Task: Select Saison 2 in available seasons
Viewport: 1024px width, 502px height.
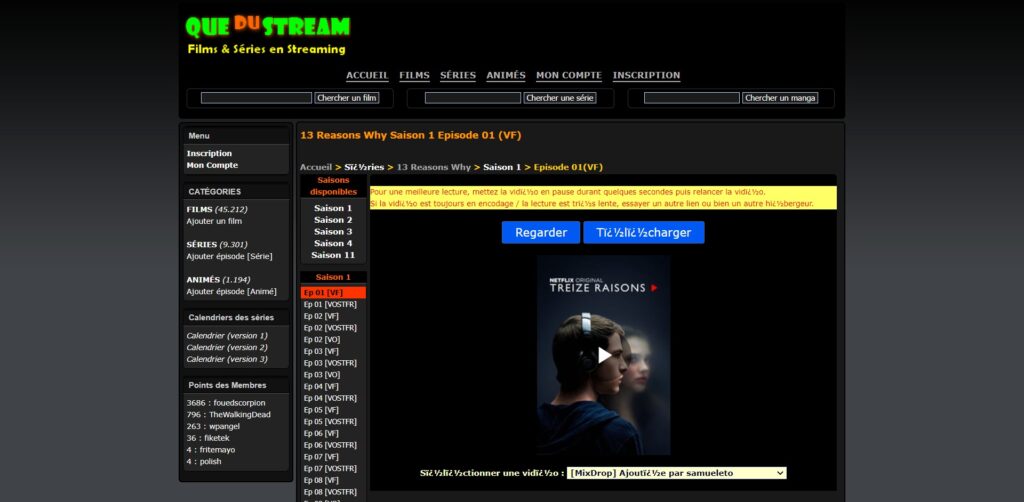Action: [x=333, y=220]
